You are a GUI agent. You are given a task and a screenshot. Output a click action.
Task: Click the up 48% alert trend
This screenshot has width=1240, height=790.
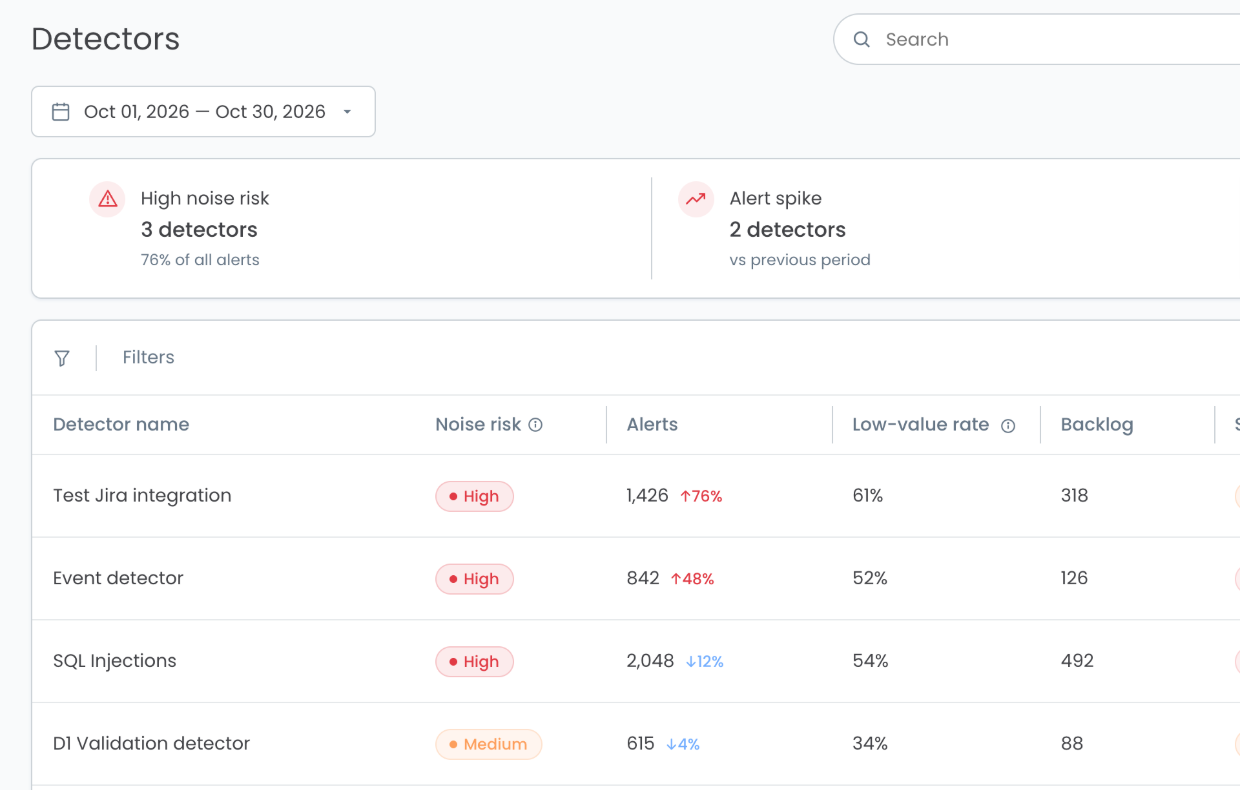point(692,579)
